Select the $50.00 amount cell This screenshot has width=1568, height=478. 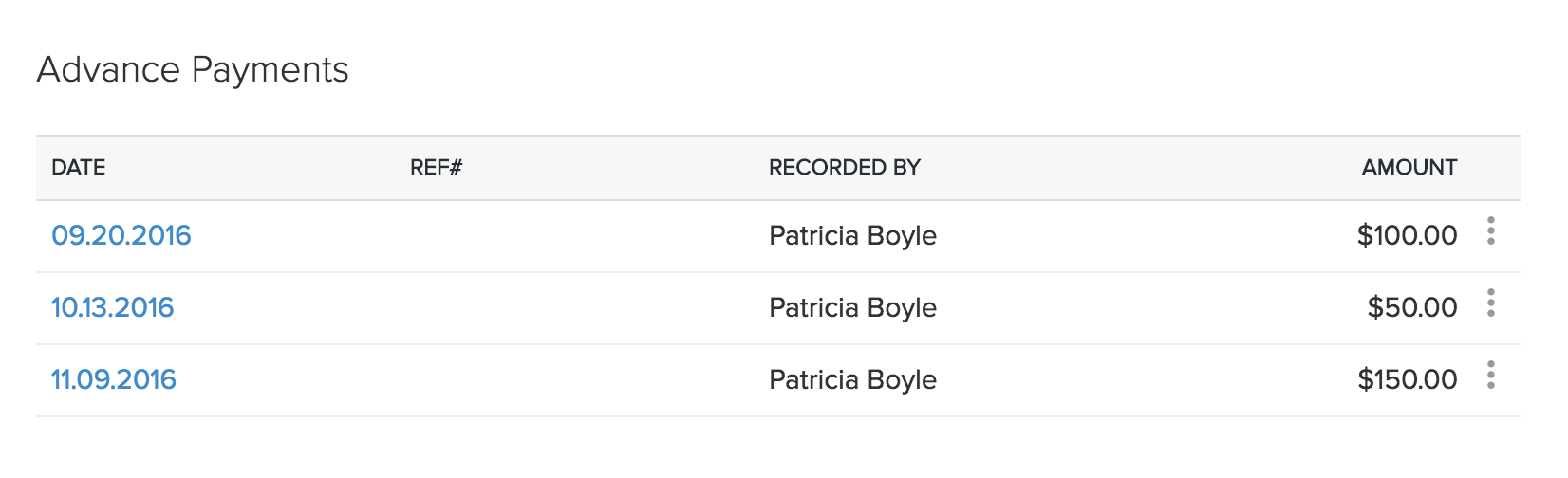click(1412, 307)
